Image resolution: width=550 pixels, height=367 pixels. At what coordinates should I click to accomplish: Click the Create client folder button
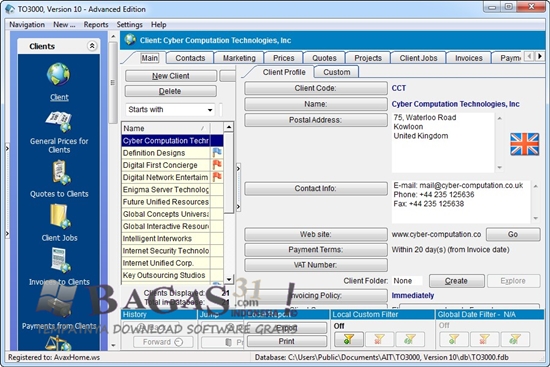456,281
